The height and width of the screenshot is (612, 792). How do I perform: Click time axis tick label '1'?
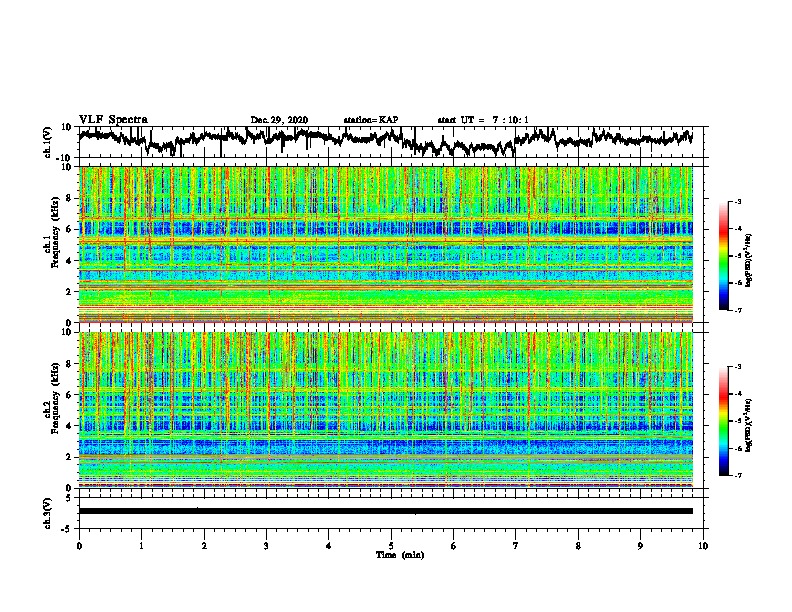141,546
